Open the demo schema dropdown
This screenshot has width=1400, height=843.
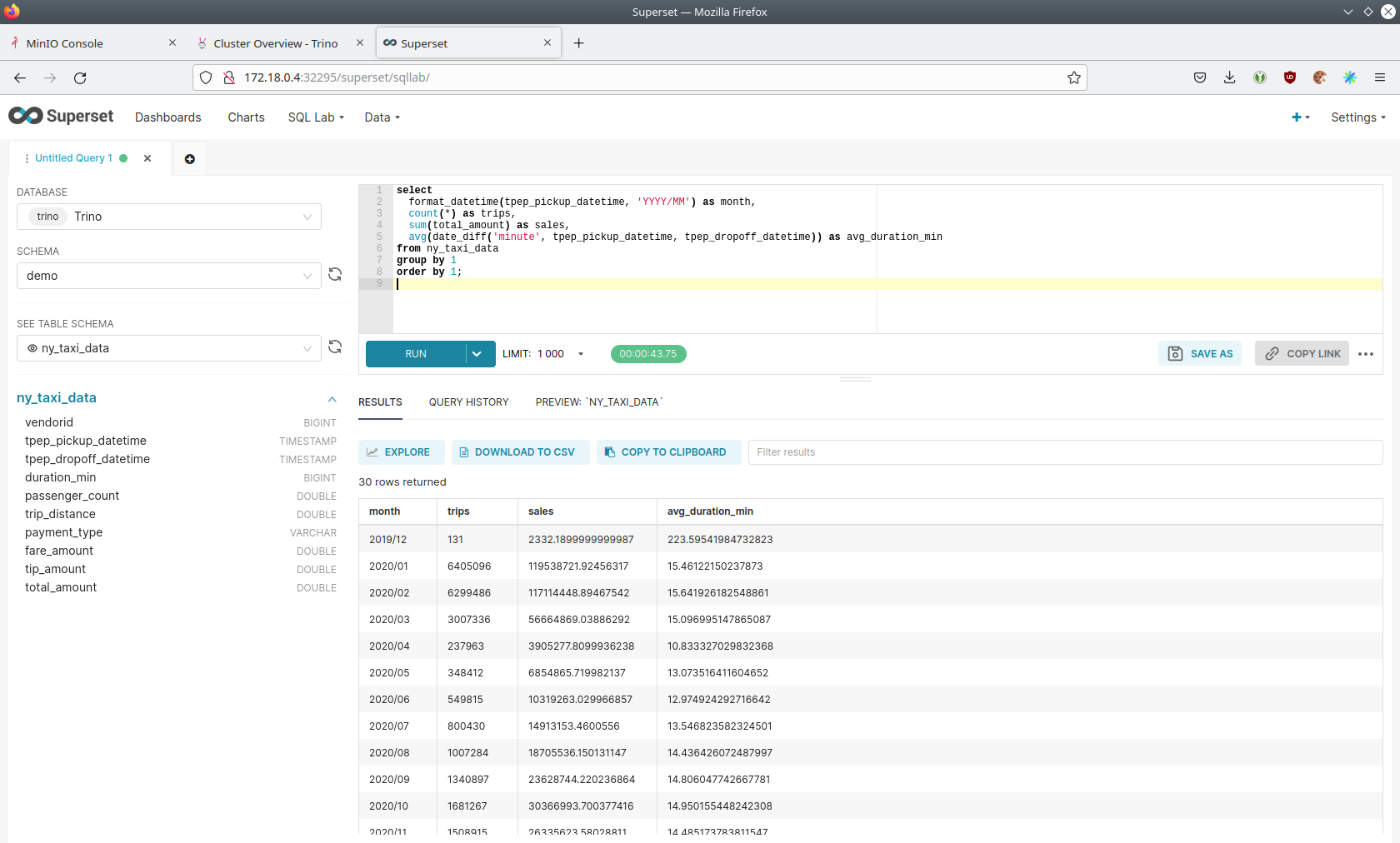pos(168,276)
